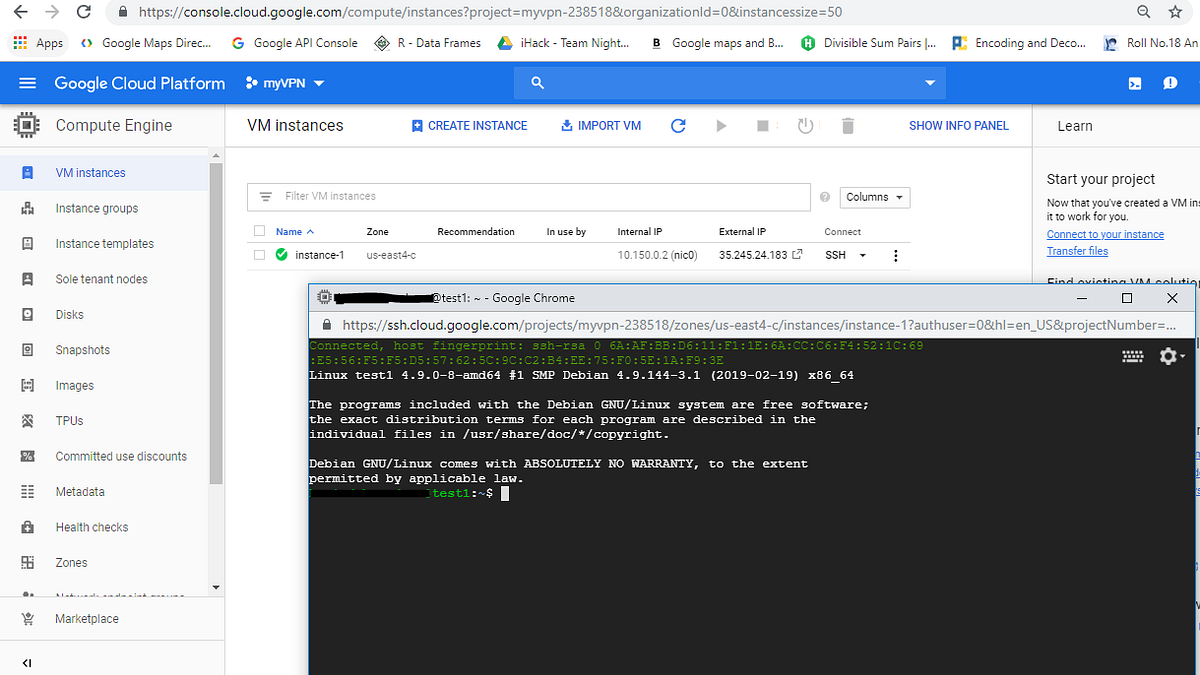Open the instance-1 name link

pos(319,255)
